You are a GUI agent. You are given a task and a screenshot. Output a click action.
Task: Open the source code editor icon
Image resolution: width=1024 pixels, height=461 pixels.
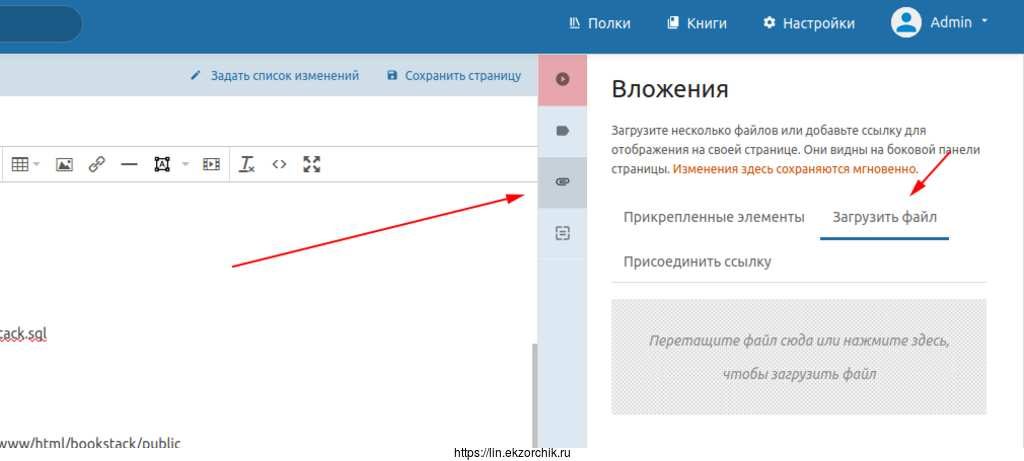pyautogui.click(x=279, y=164)
